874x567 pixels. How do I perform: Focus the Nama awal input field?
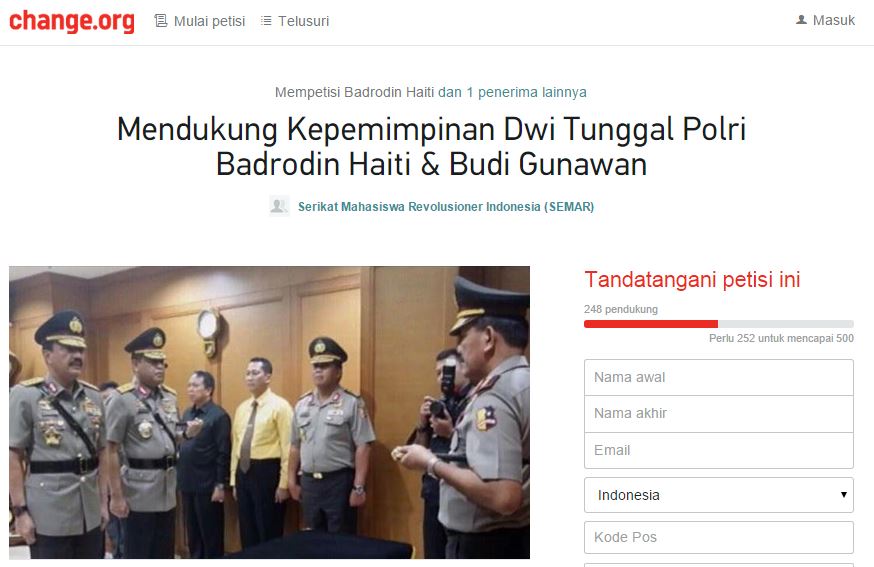point(718,377)
